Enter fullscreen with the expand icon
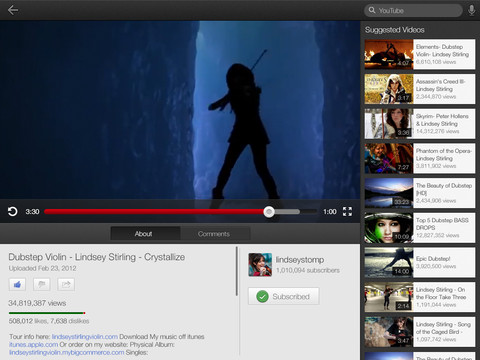480x360 pixels. click(x=347, y=211)
